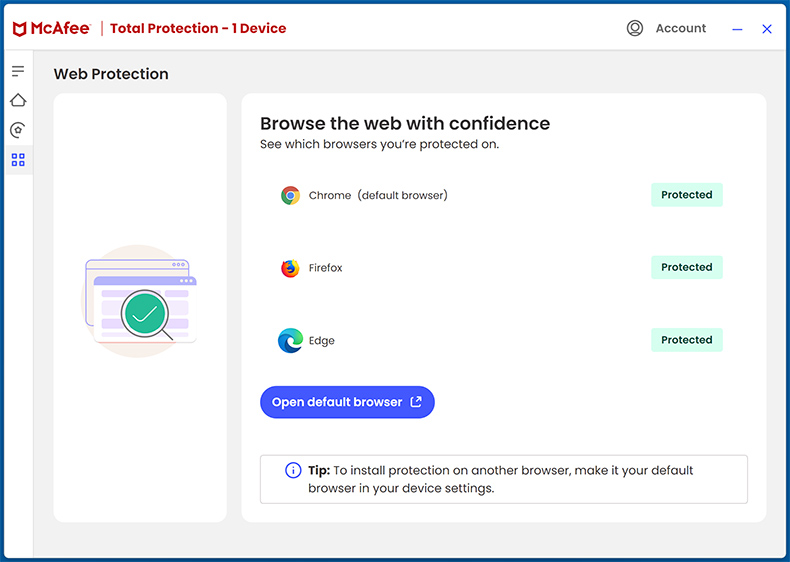
Task: Select the 'Firefox' label
Action: [325, 268]
